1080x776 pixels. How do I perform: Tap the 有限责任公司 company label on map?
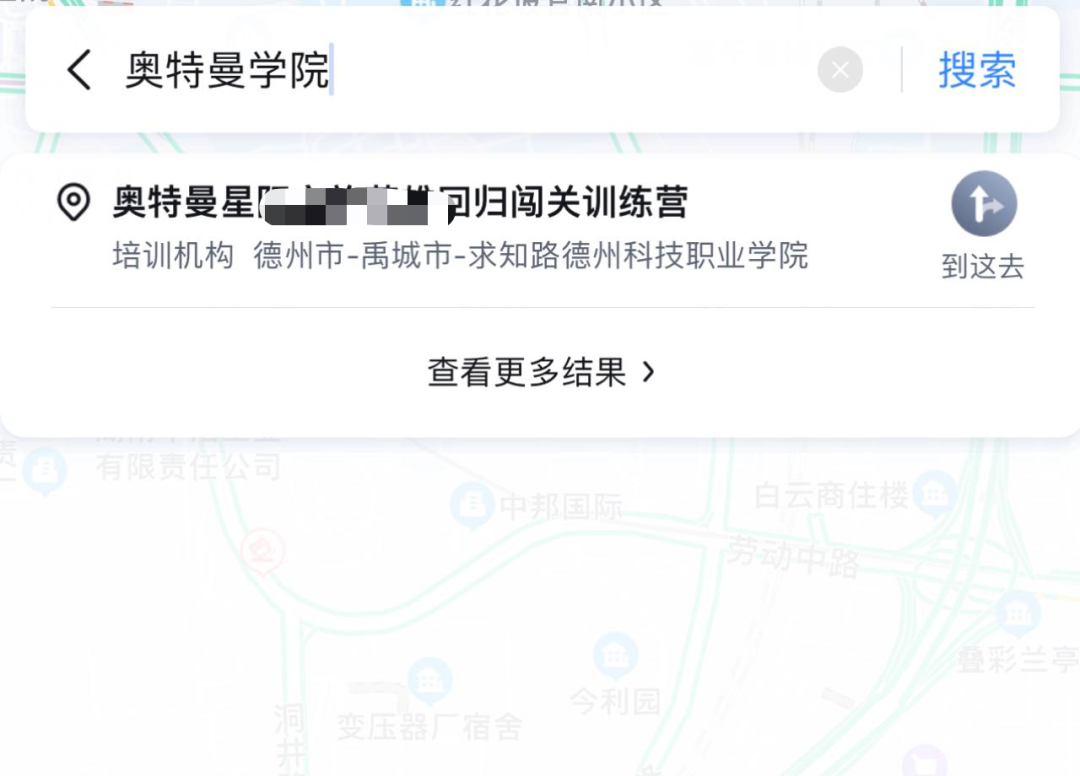point(188,467)
